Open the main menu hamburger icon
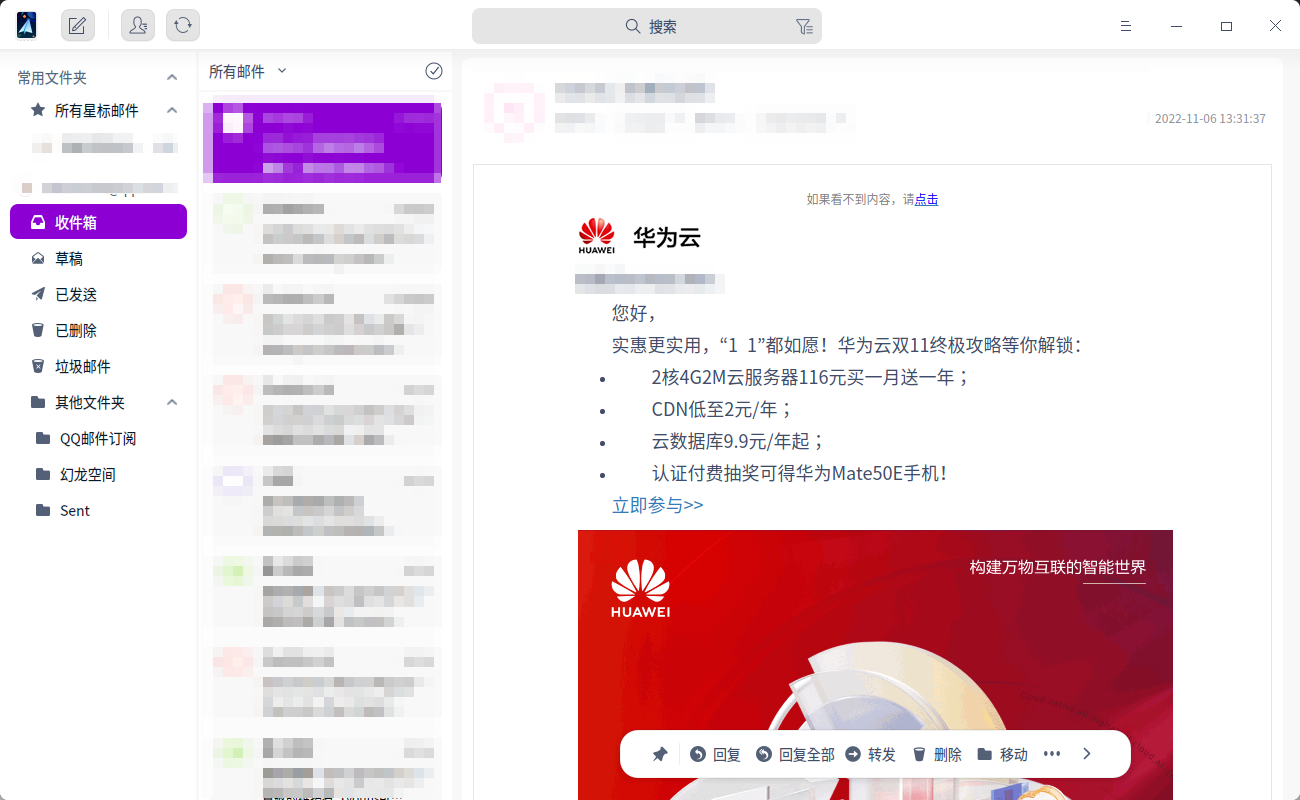This screenshot has height=800, width=1300. pos(1126,26)
